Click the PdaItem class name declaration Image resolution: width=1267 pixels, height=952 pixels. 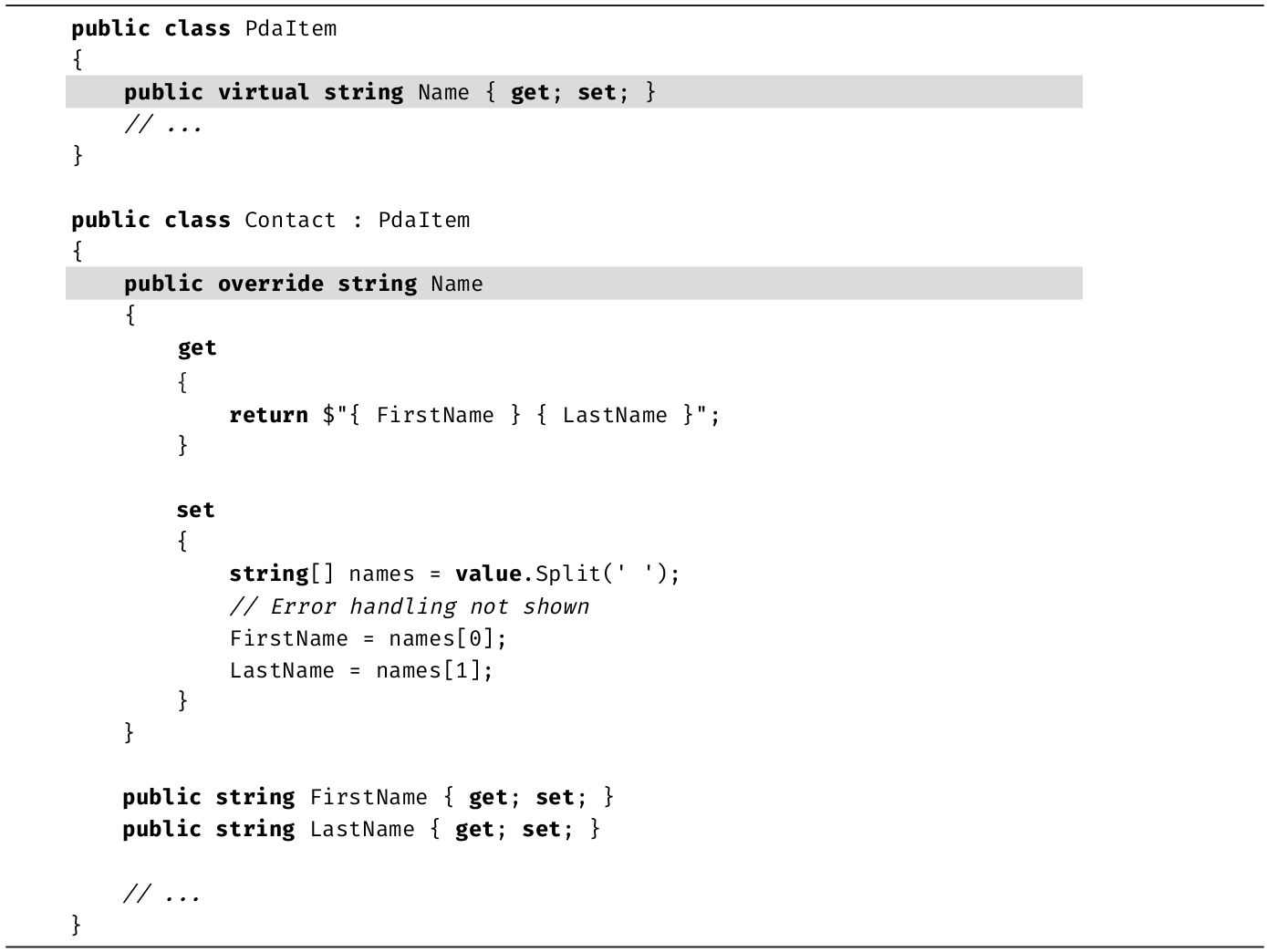click(290, 28)
